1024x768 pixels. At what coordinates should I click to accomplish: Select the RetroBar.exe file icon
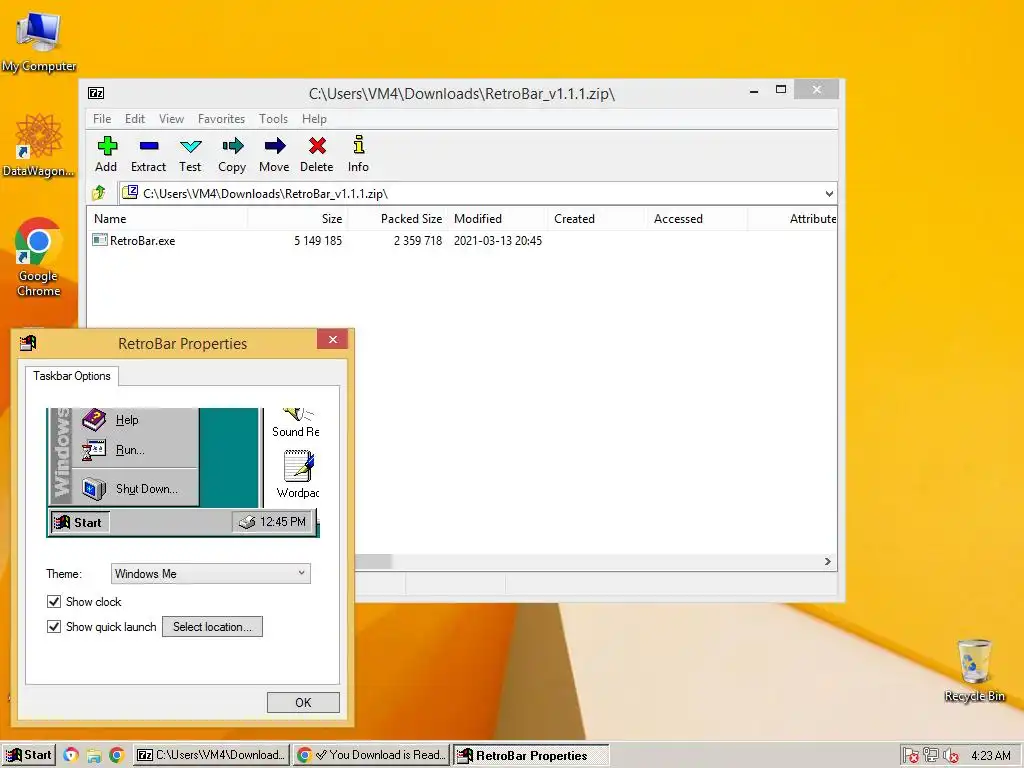click(x=99, y=240)
